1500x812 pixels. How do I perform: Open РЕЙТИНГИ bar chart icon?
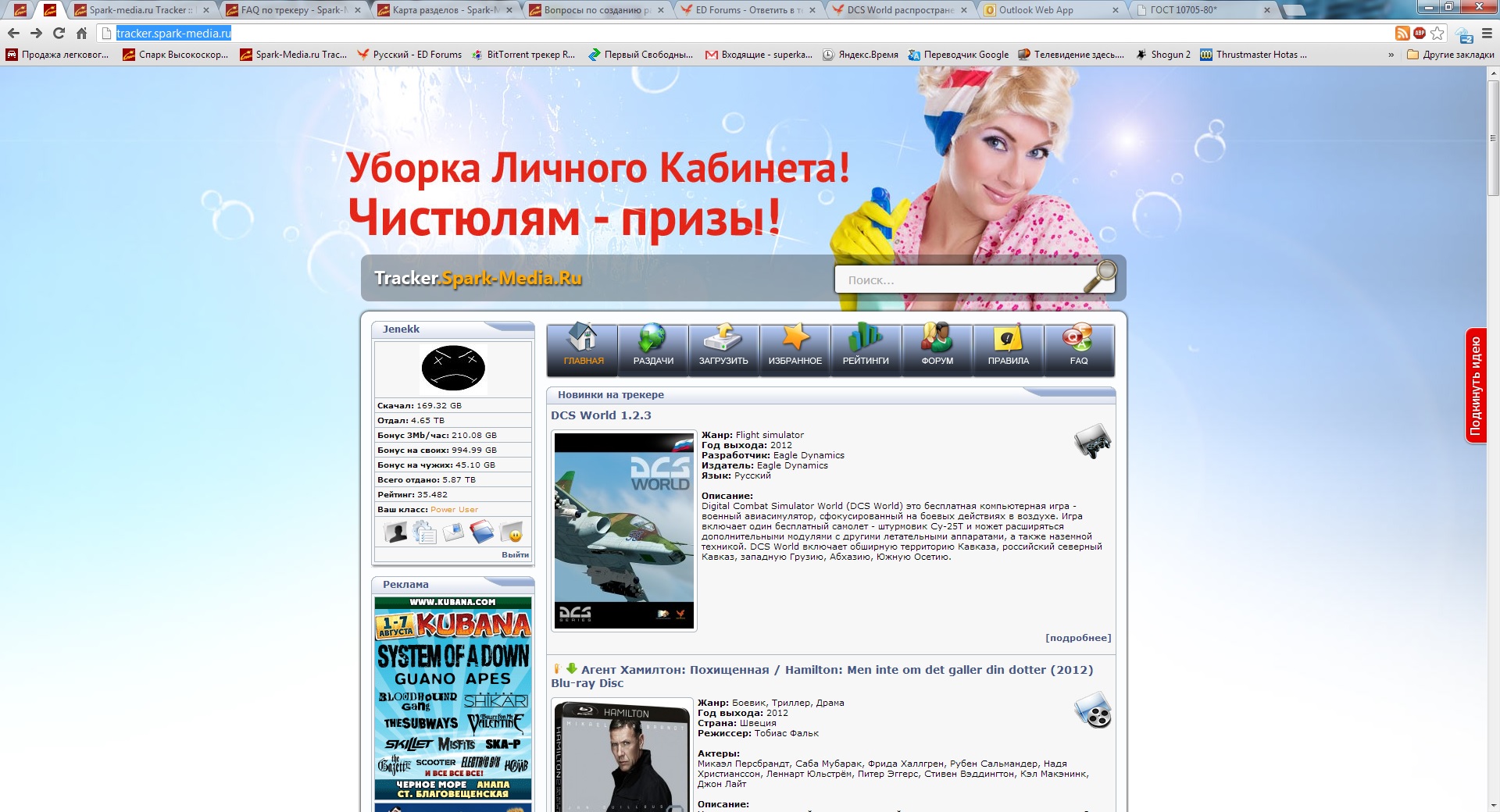point(866,338)
